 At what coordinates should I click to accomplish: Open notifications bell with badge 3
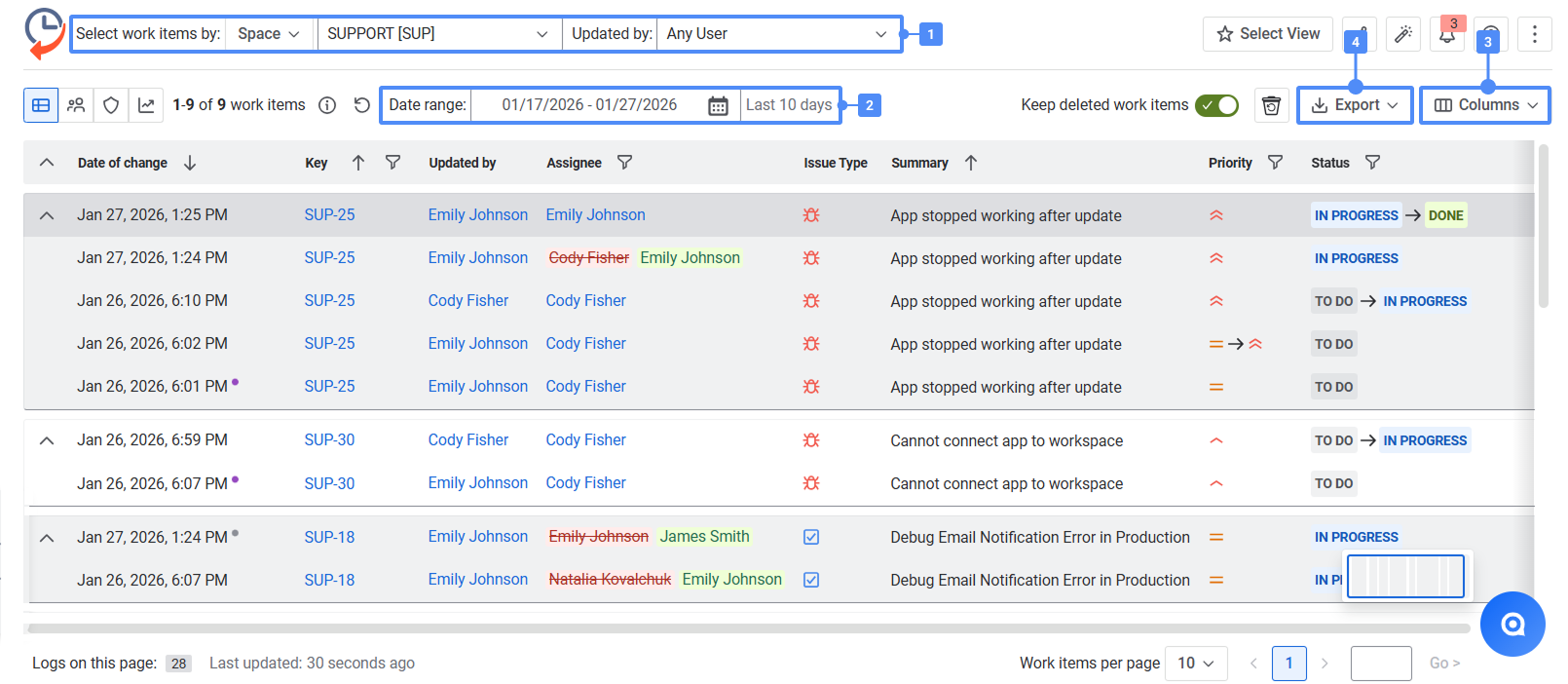[1447, 34]
